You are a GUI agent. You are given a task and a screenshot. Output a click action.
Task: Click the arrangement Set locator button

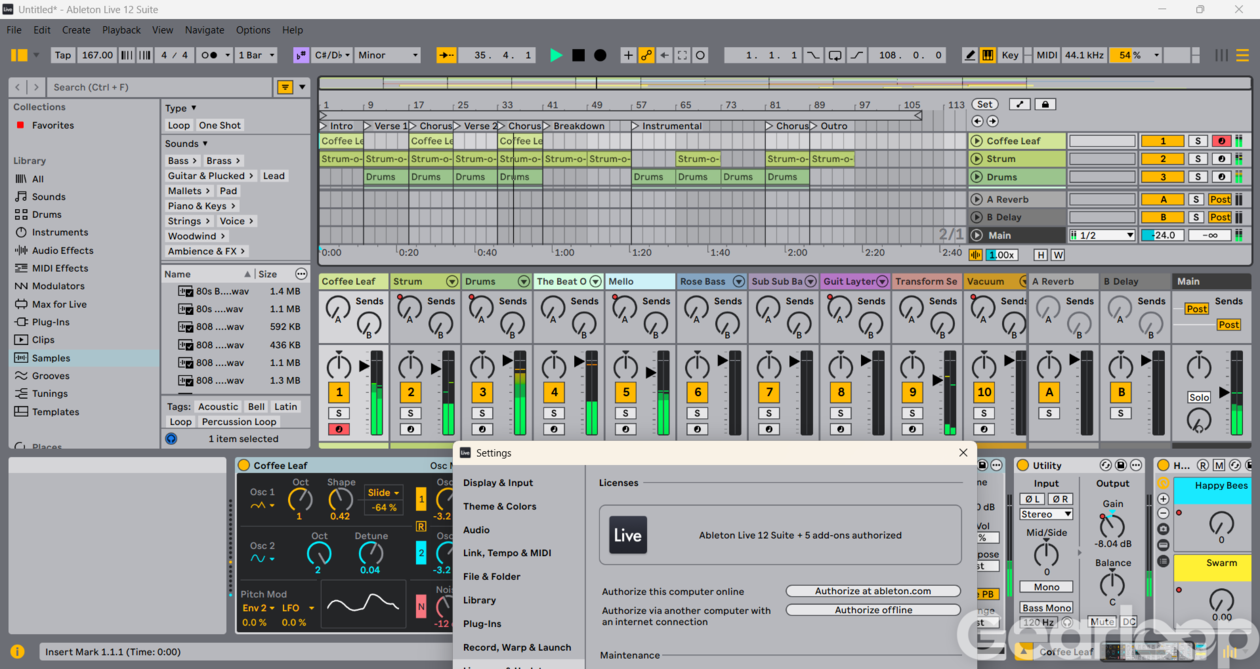click(x=985, y=104)
